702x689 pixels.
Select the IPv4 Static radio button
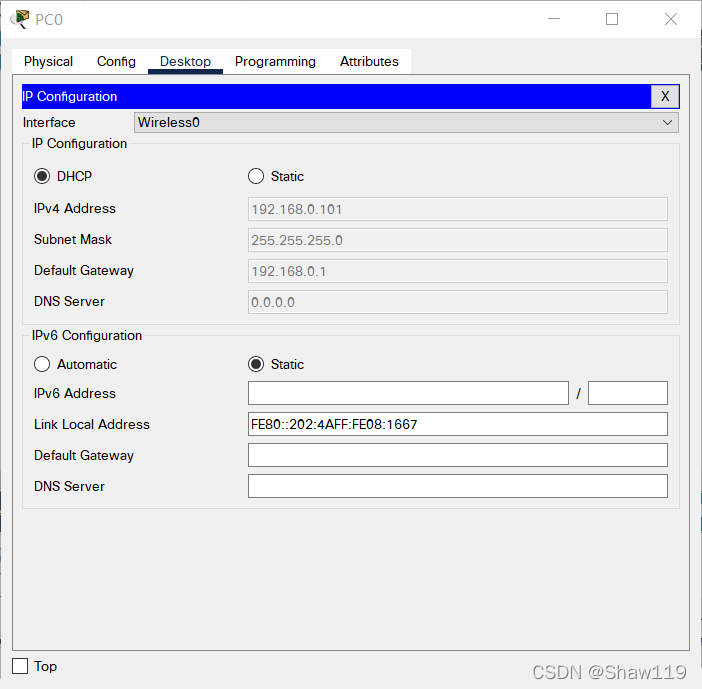tap(256, 176)
